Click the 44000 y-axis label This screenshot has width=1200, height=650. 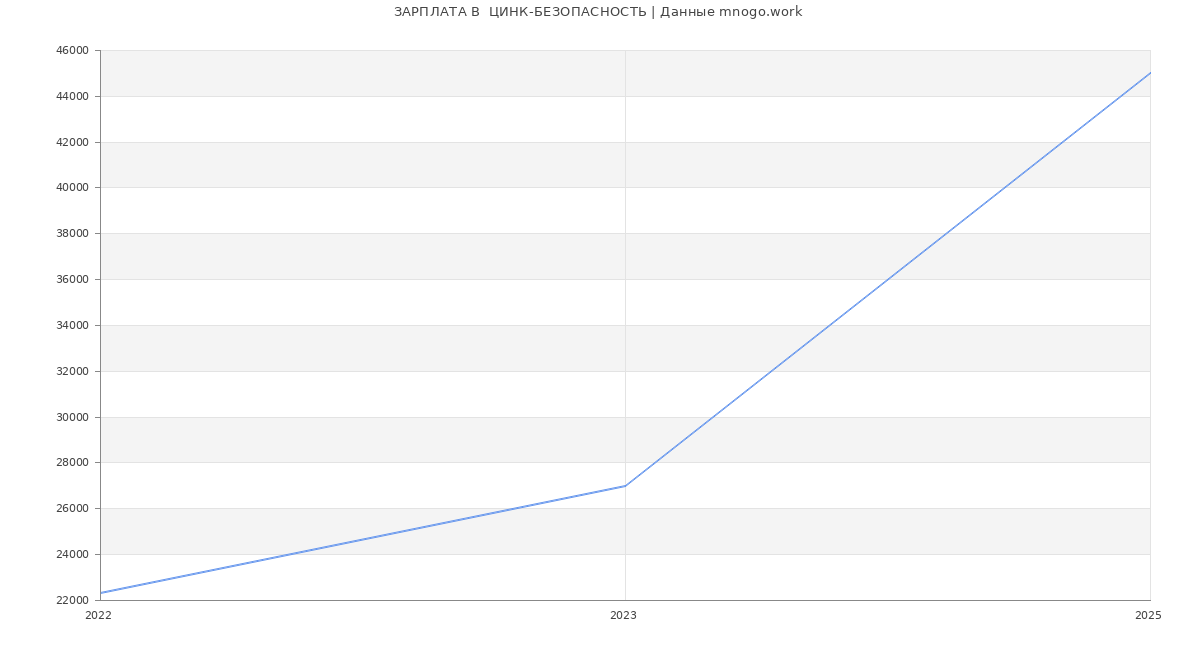point(71,97)
